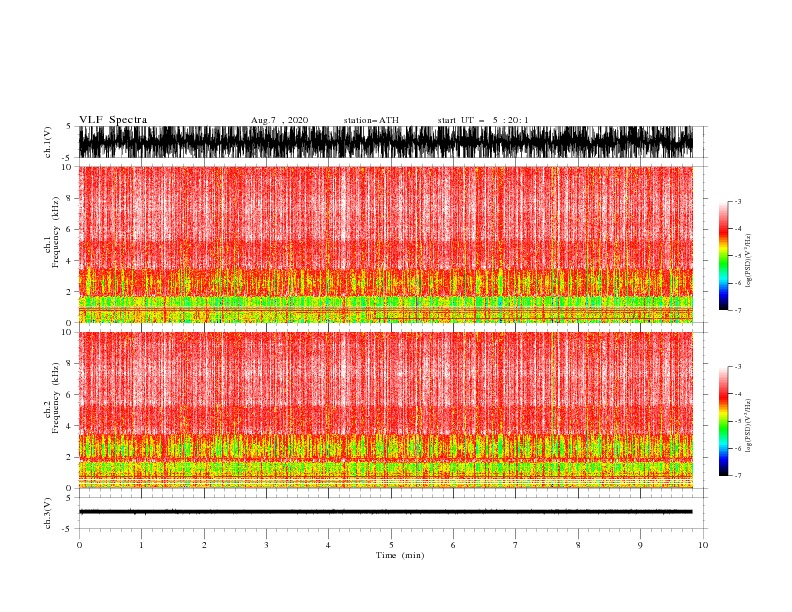Click the ch.1 voltage waveform panel
This screenshot has width=792, height=612.
coord(386,142)
